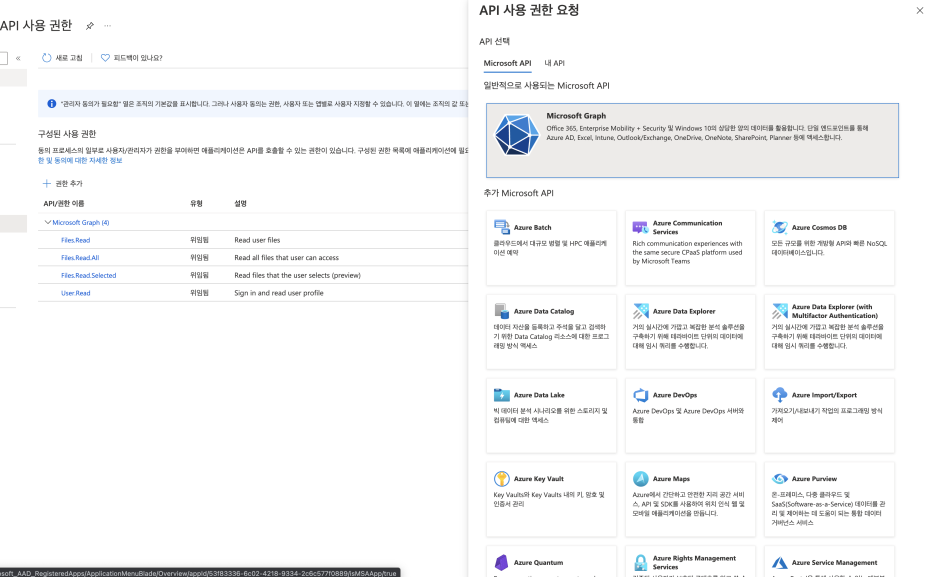Click the Azure Data Explorer icon
The image size is (936, 577).
(641, 311)
